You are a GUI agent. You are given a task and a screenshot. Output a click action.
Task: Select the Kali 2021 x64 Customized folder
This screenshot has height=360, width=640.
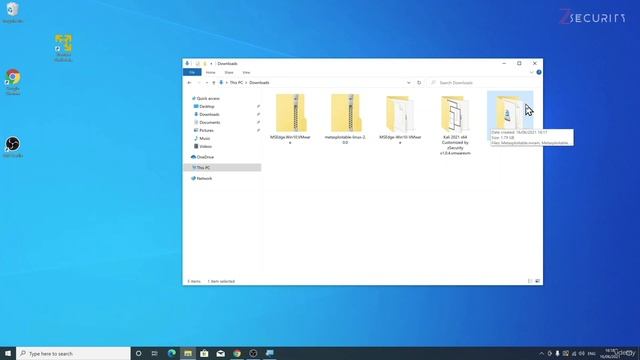click(455, 124)
